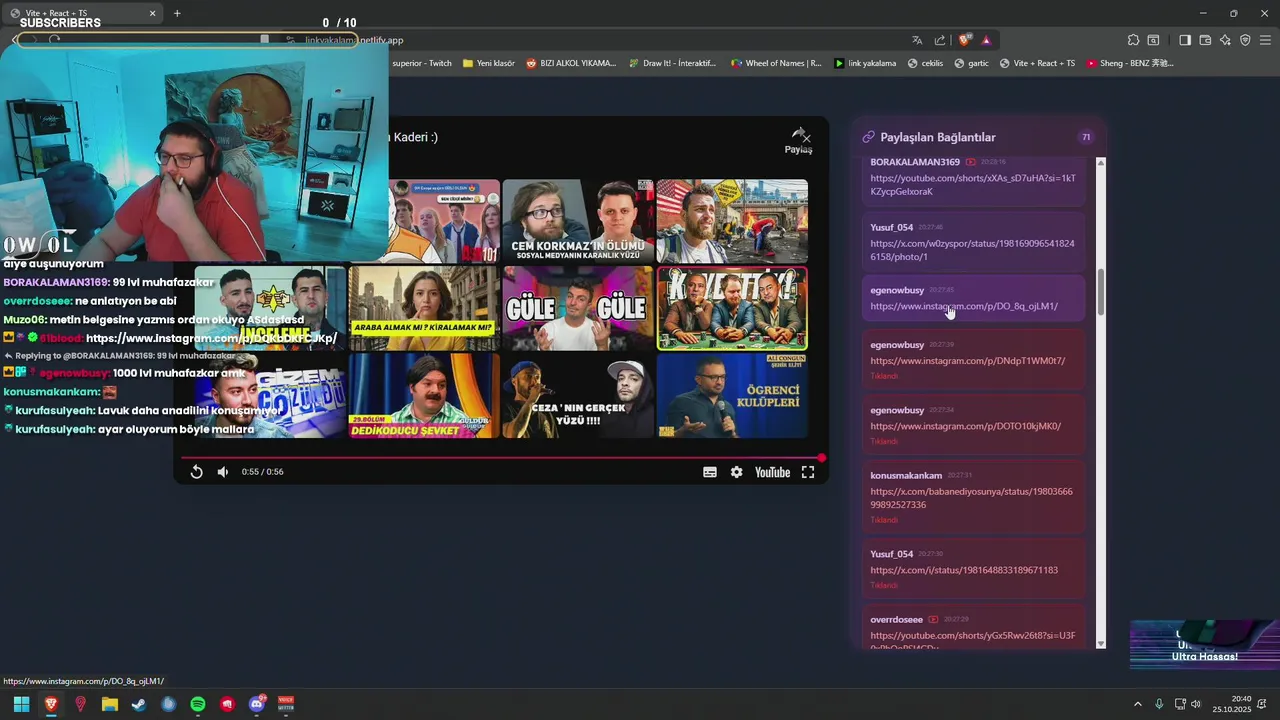The image size is (1280, 720).
Task: Open egenowbusy's DOTO10kjMK0 Instagram link
Action: pos(965,426)
